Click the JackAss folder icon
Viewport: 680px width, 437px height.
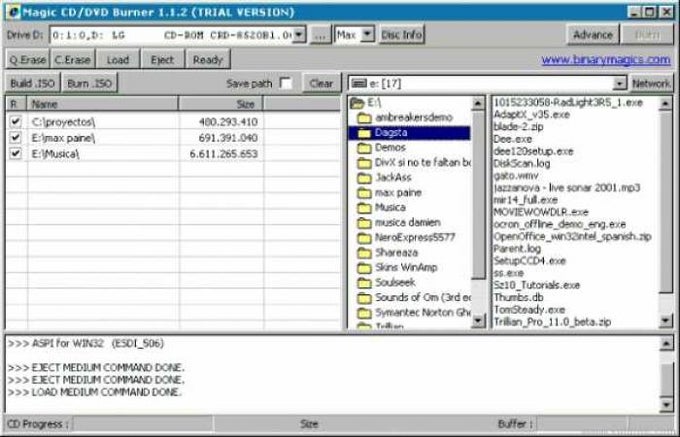(x=364, y=178)
